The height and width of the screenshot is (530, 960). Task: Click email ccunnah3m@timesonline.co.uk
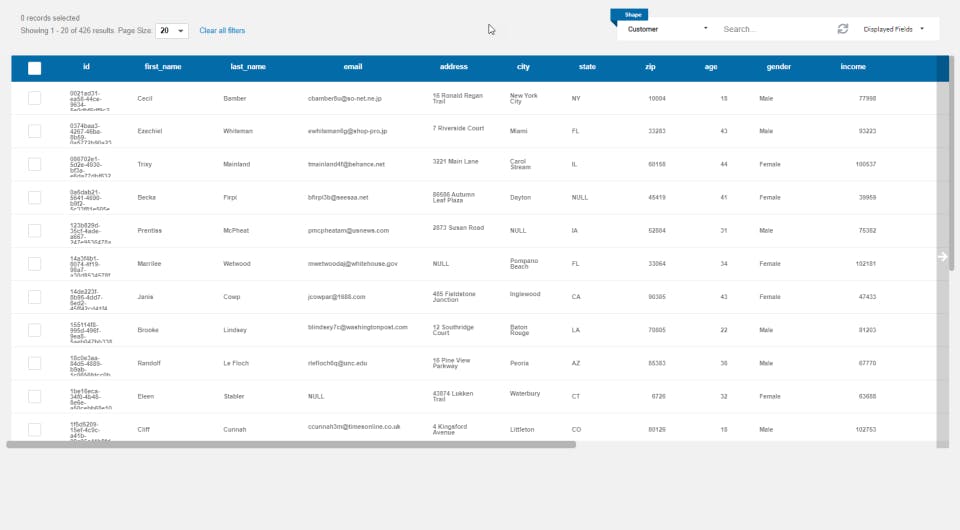pyautogui.click(x=354, y=427)
